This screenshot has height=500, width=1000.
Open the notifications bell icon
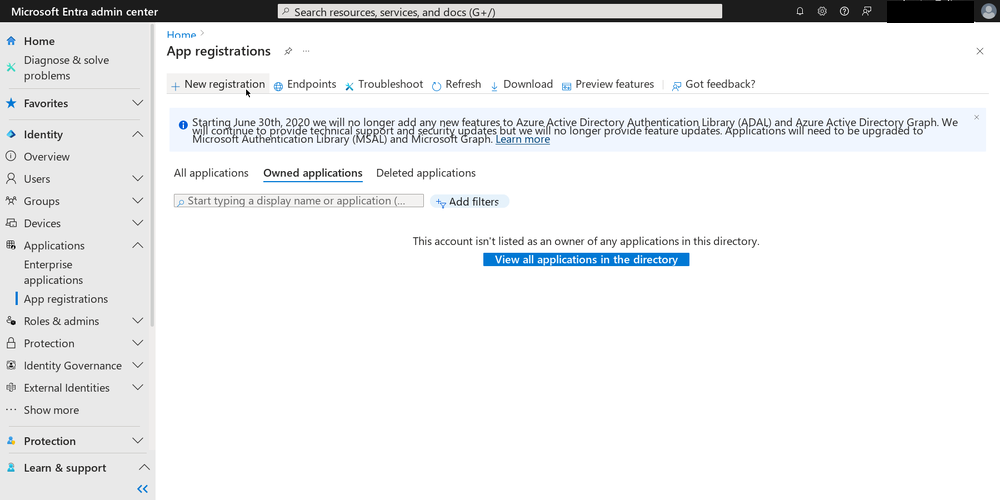tap(800, 11)
